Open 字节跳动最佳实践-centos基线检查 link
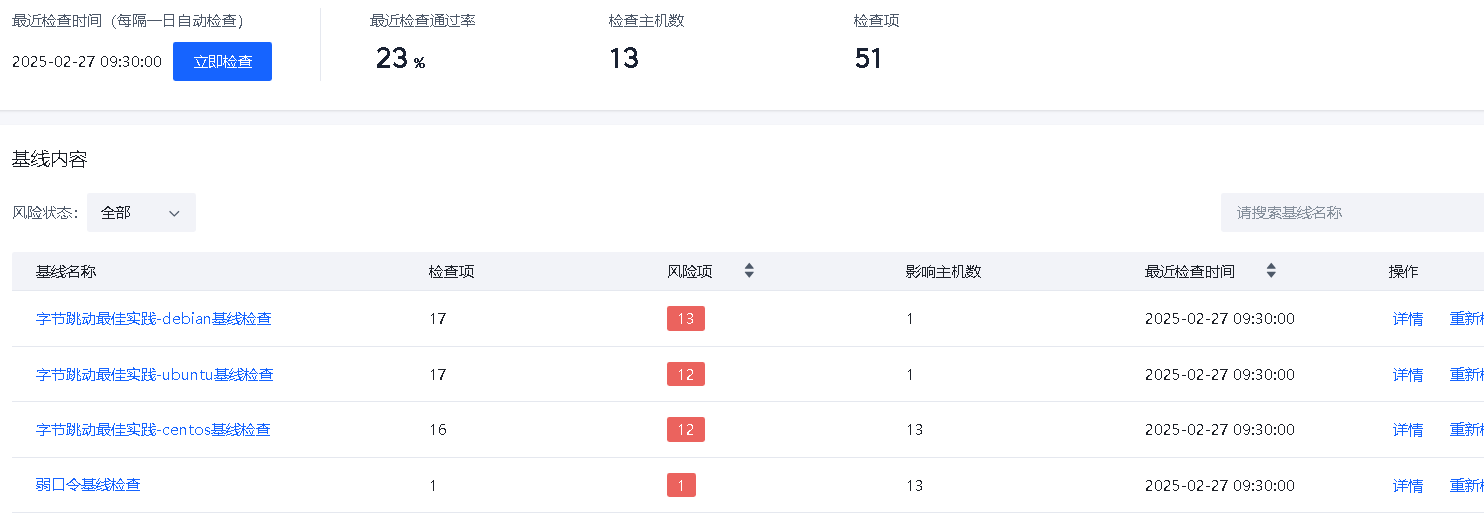The image size is (1484, 516). [153, 430]
